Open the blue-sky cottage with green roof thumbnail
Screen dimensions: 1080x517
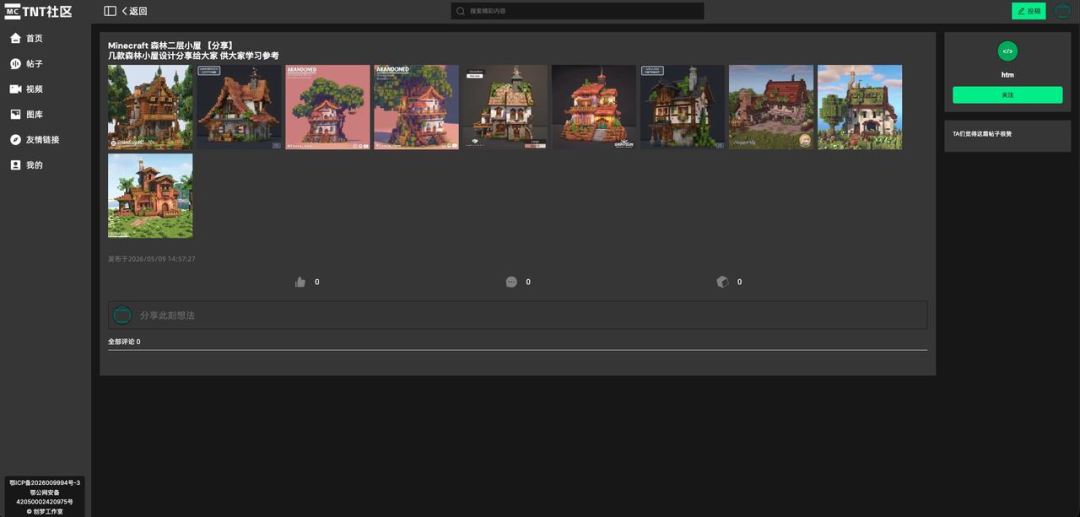860,107
